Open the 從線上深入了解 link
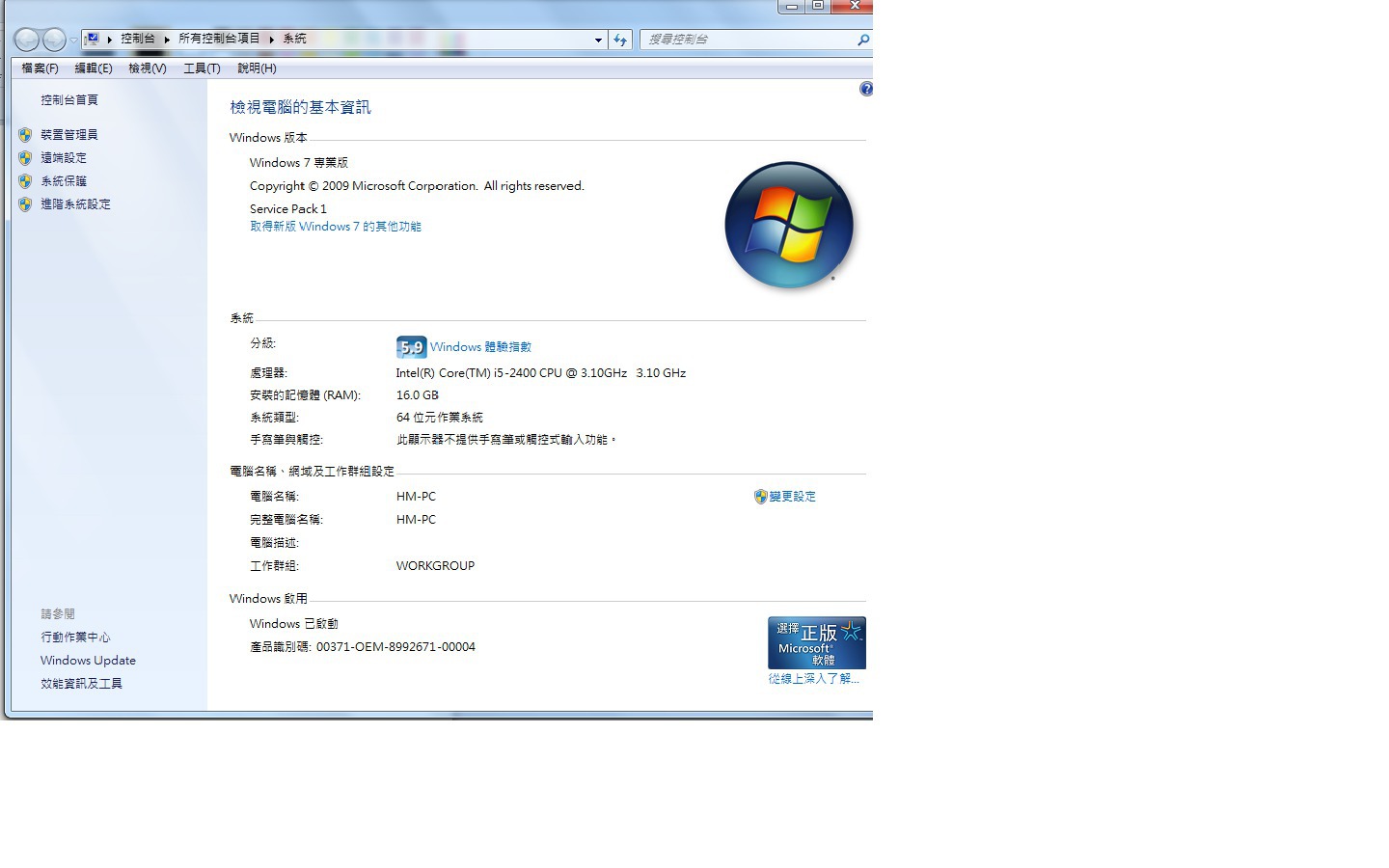The width and height of the screenshot is (1389, 868). 814,679
